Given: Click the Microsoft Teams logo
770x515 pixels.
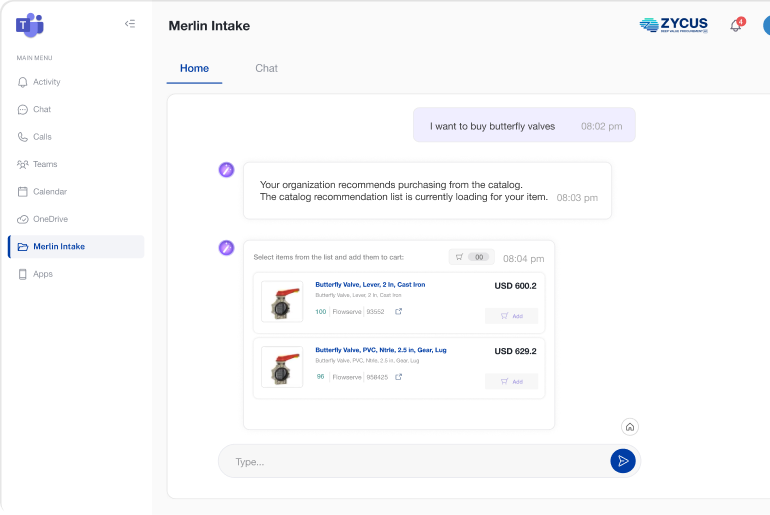Looking at the screenshot, I should (29, 25).
